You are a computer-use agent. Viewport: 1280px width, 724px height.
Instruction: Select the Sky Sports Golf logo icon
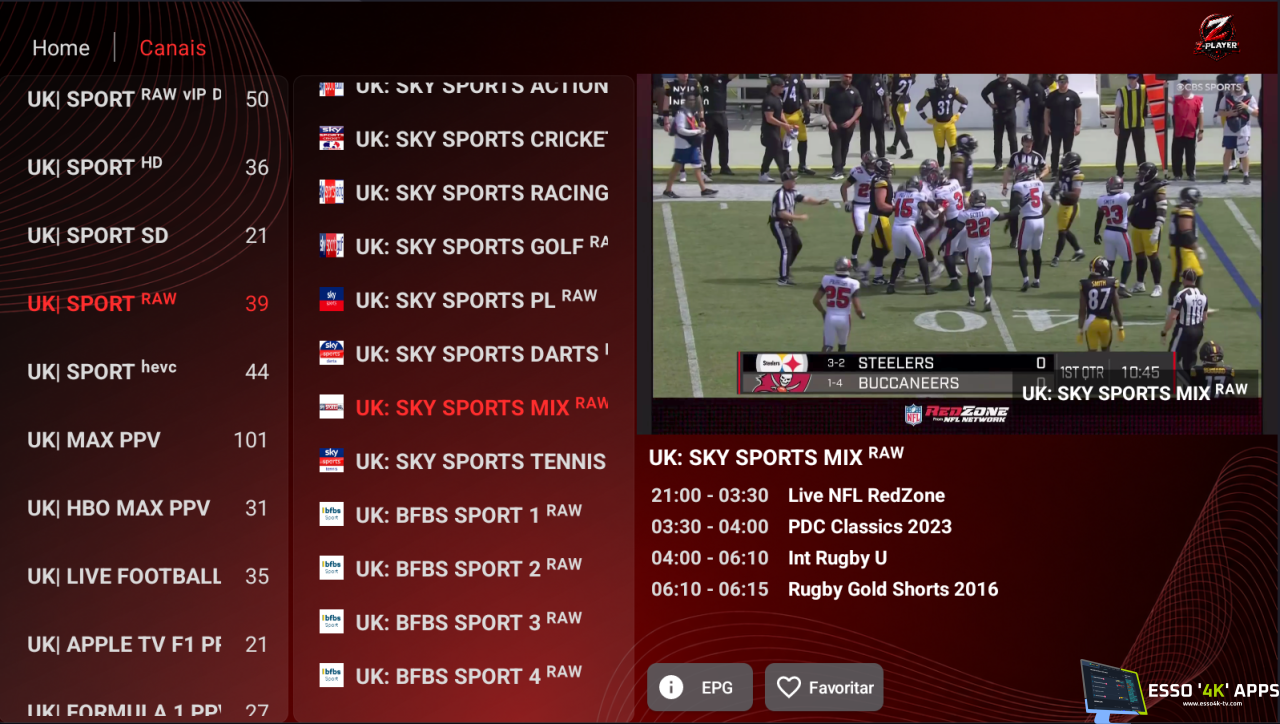click(331, 246)
